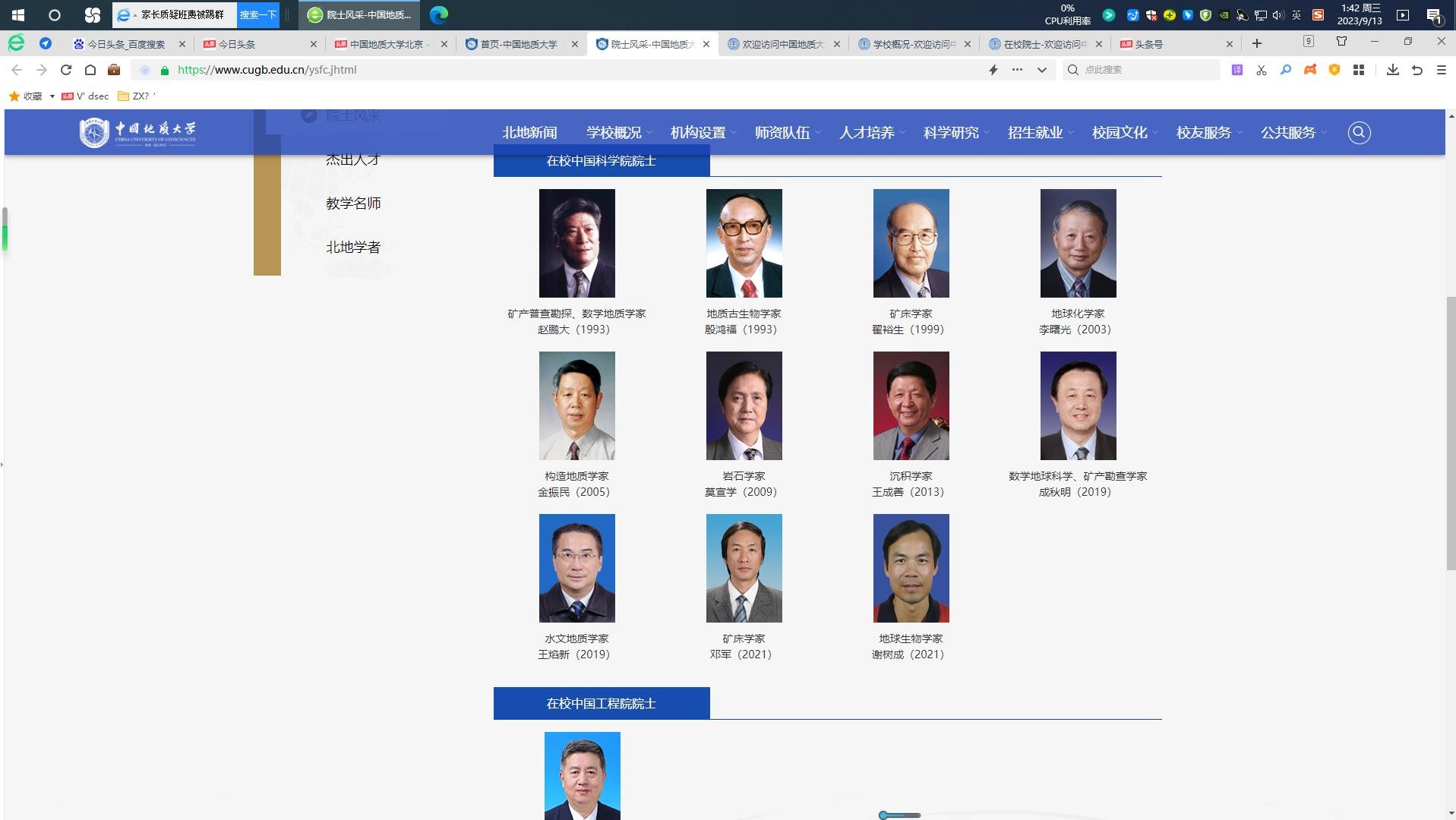This screenshot has height=820, width=1456.
Task: Click the 点此搜索 search input box
Action: [1147, 70]
